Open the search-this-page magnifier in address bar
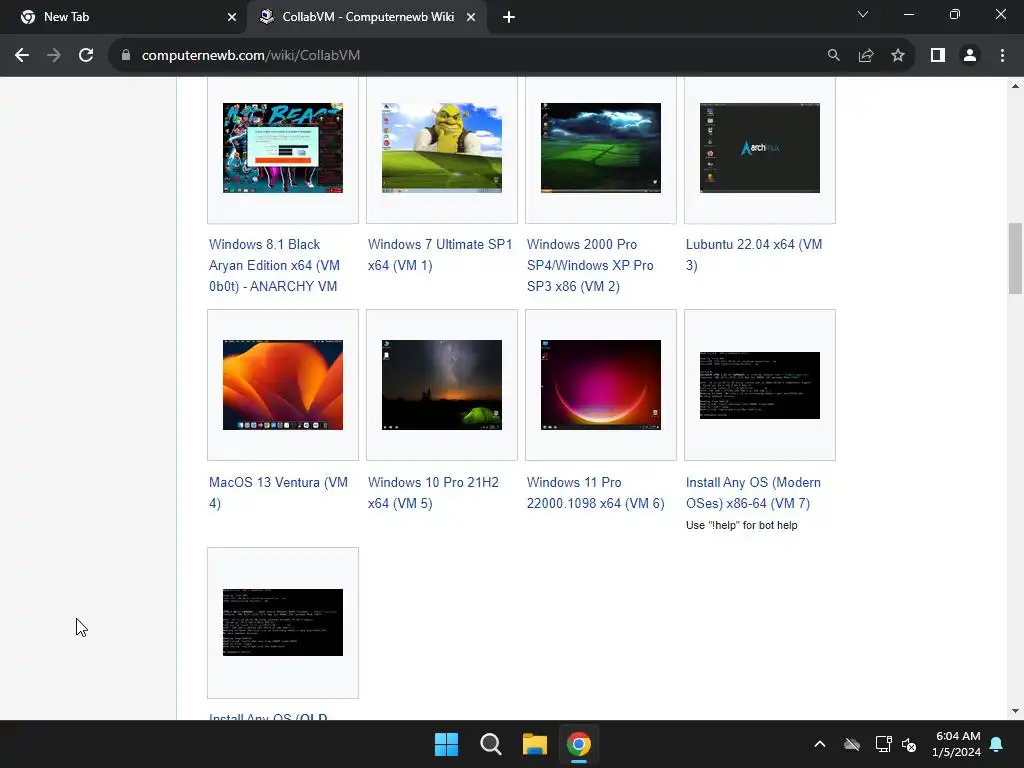This screenshot has height=768, width=1024. click(834, 56)
